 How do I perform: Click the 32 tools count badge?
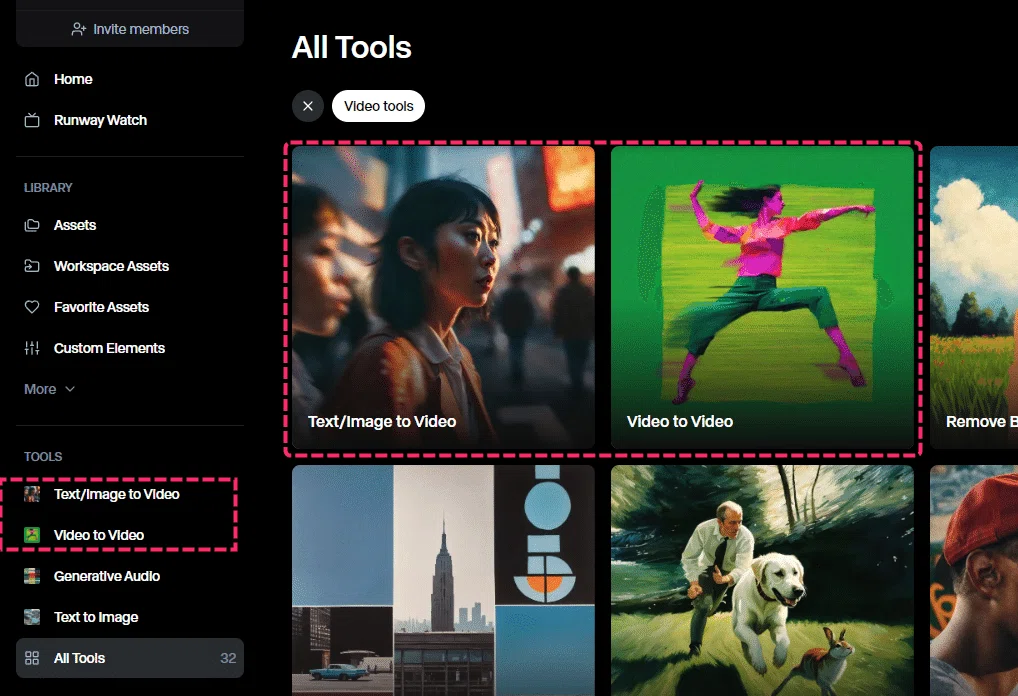coord(228,658)
